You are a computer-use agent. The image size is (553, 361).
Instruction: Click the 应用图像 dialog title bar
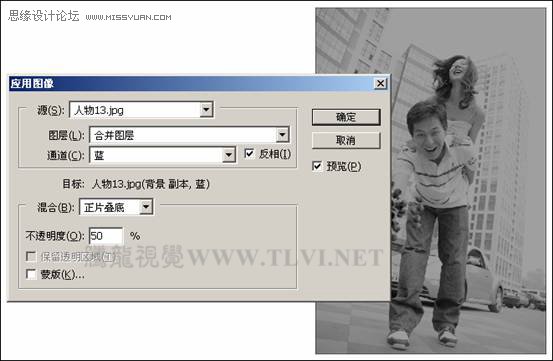click(x=199, y=84)
